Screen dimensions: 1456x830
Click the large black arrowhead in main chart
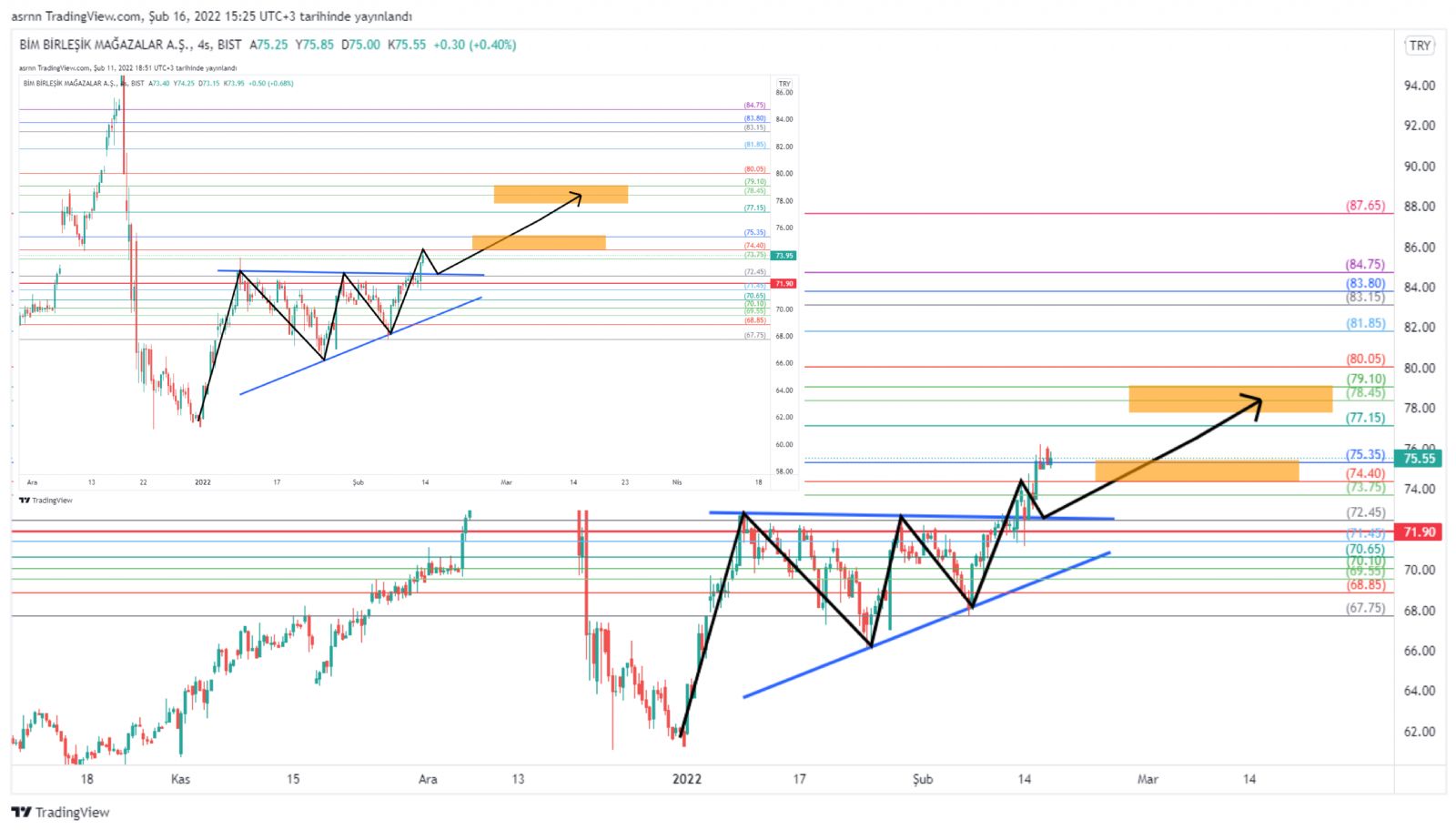pyautogui.click(x=1254, y=404)
